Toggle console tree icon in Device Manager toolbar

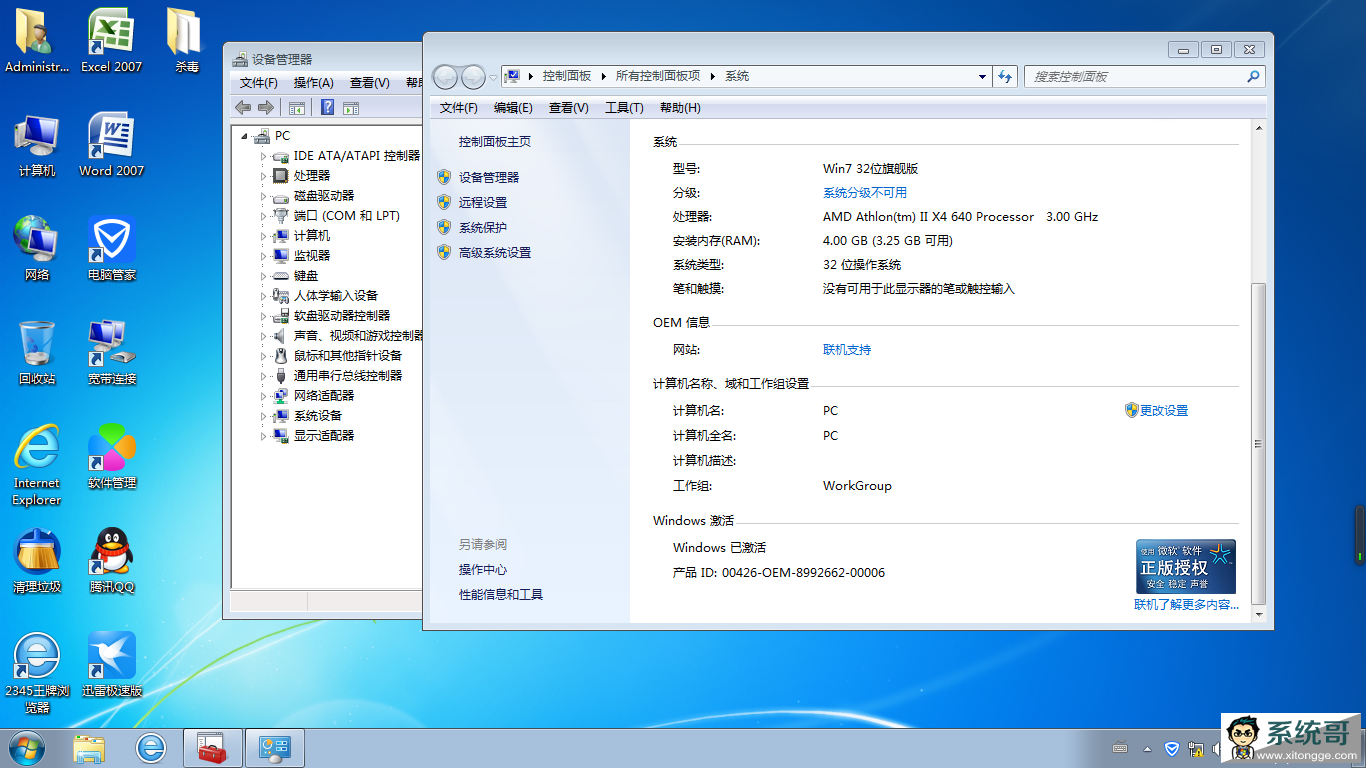[297, 108]
